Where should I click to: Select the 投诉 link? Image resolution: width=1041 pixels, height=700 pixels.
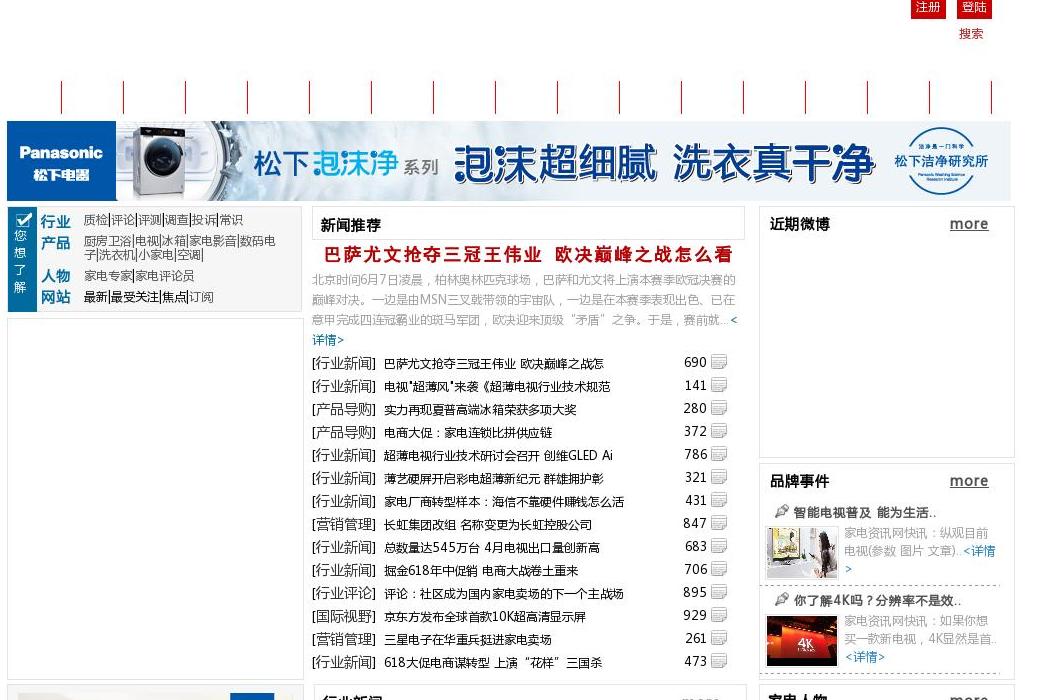point(204,220)
